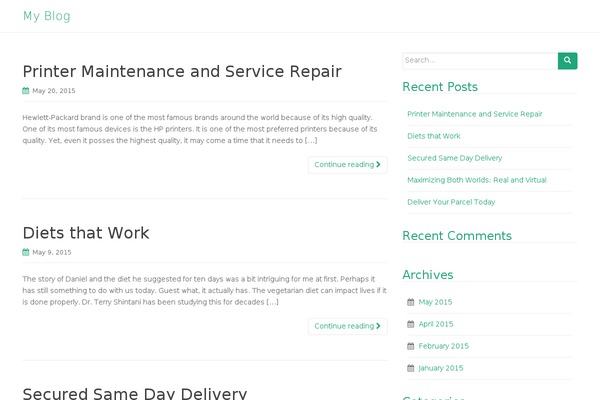Click the Daniel diet story excerpt paragraph
Viewport: 600px width, 400px height.
pos(204,291)
